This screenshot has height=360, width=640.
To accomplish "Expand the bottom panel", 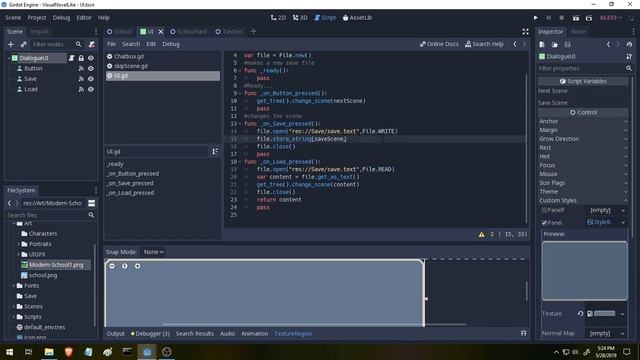I will 524,333.
